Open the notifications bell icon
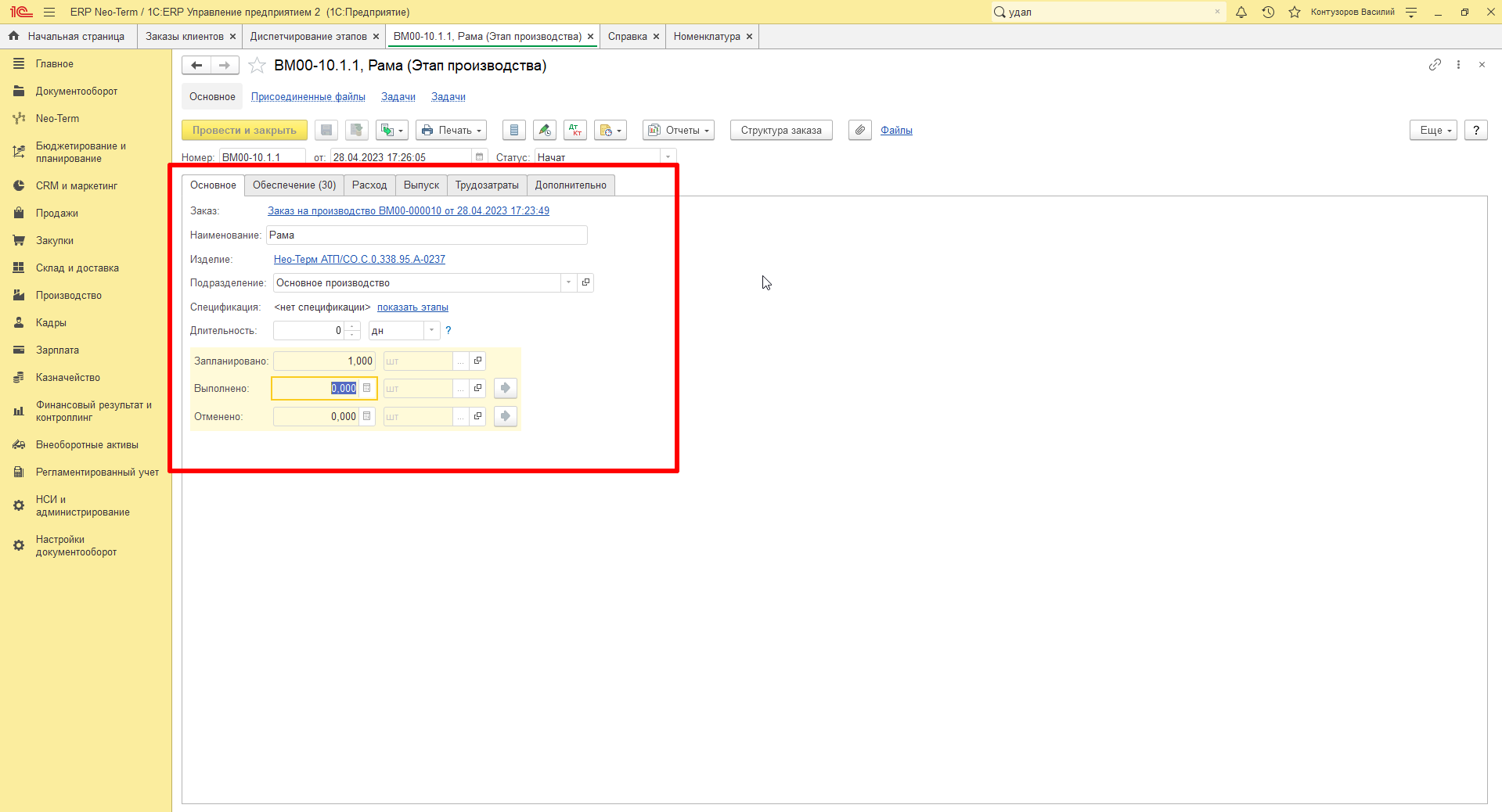The width and height of the screenshot is (1502, 812). point(1241,12)
